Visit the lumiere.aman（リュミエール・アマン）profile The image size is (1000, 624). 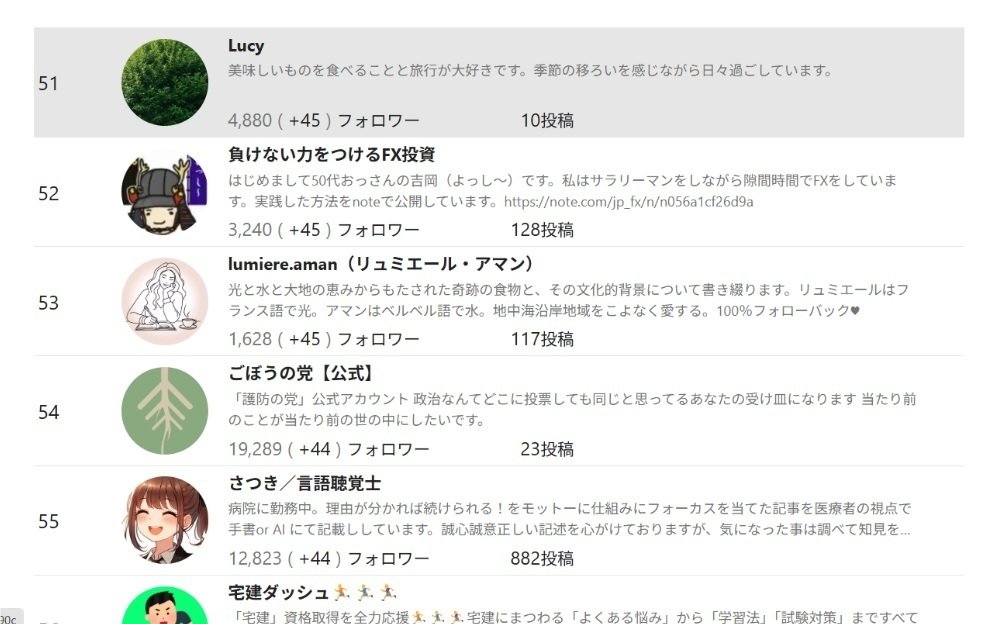pos(381,264)
